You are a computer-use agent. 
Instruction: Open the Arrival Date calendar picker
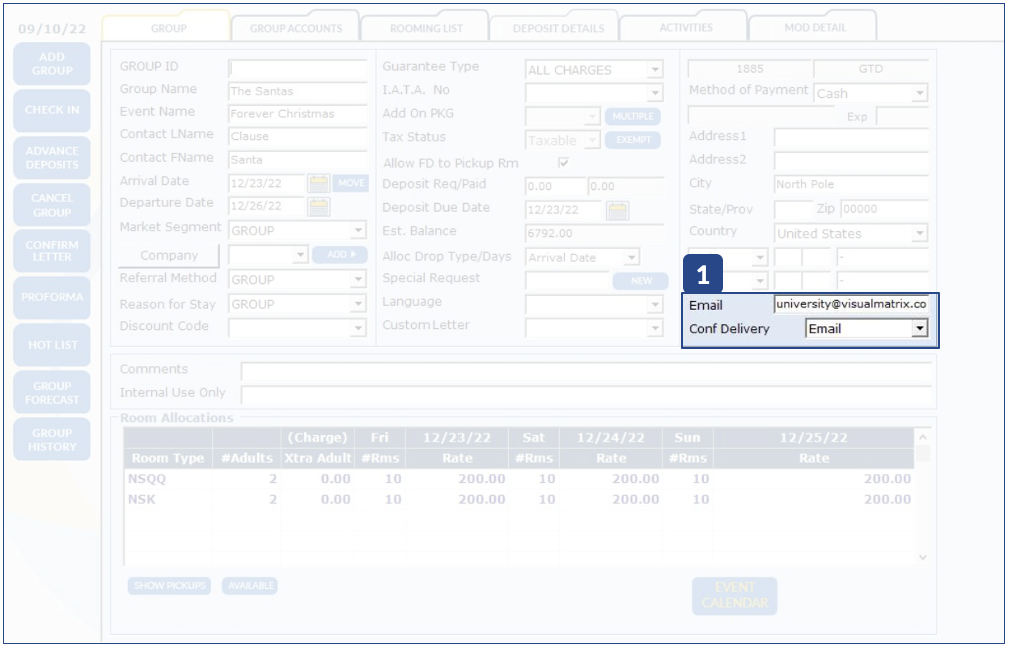(x=318, y=183)
